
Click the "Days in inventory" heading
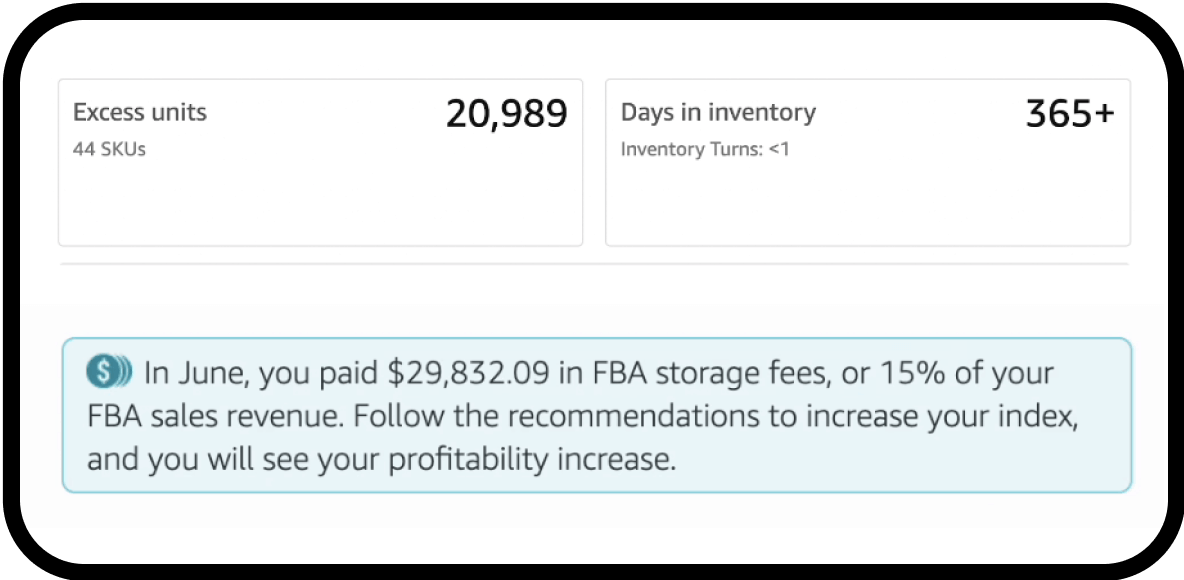tap(718, 112)
